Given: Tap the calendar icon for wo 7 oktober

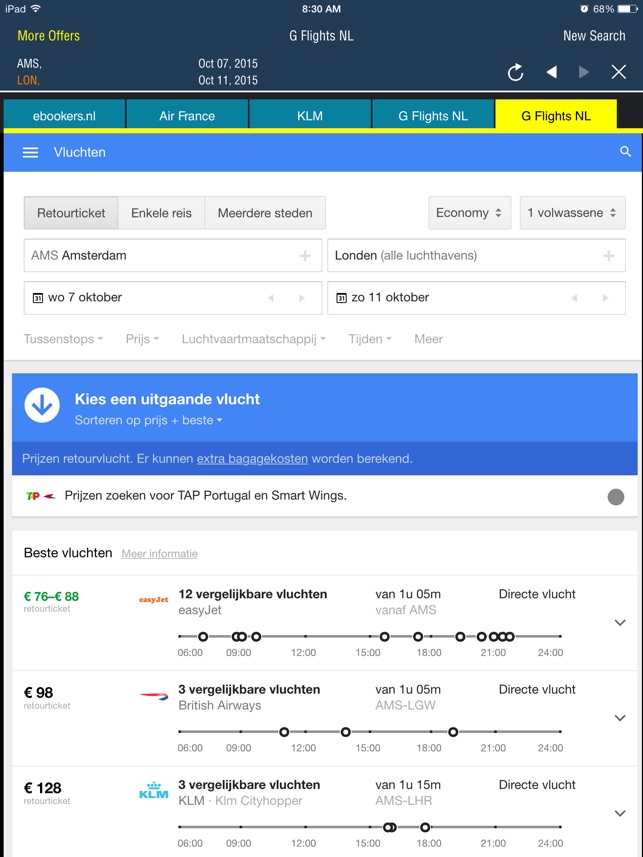Looking at the screenshot, I should pos(38,298).
